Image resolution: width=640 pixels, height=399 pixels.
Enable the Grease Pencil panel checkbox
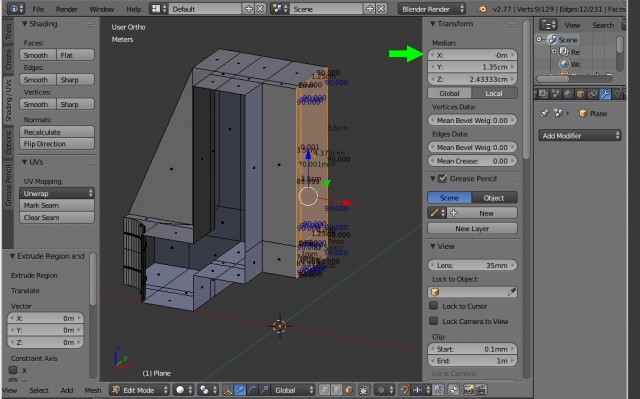click(x=442, y=179)
